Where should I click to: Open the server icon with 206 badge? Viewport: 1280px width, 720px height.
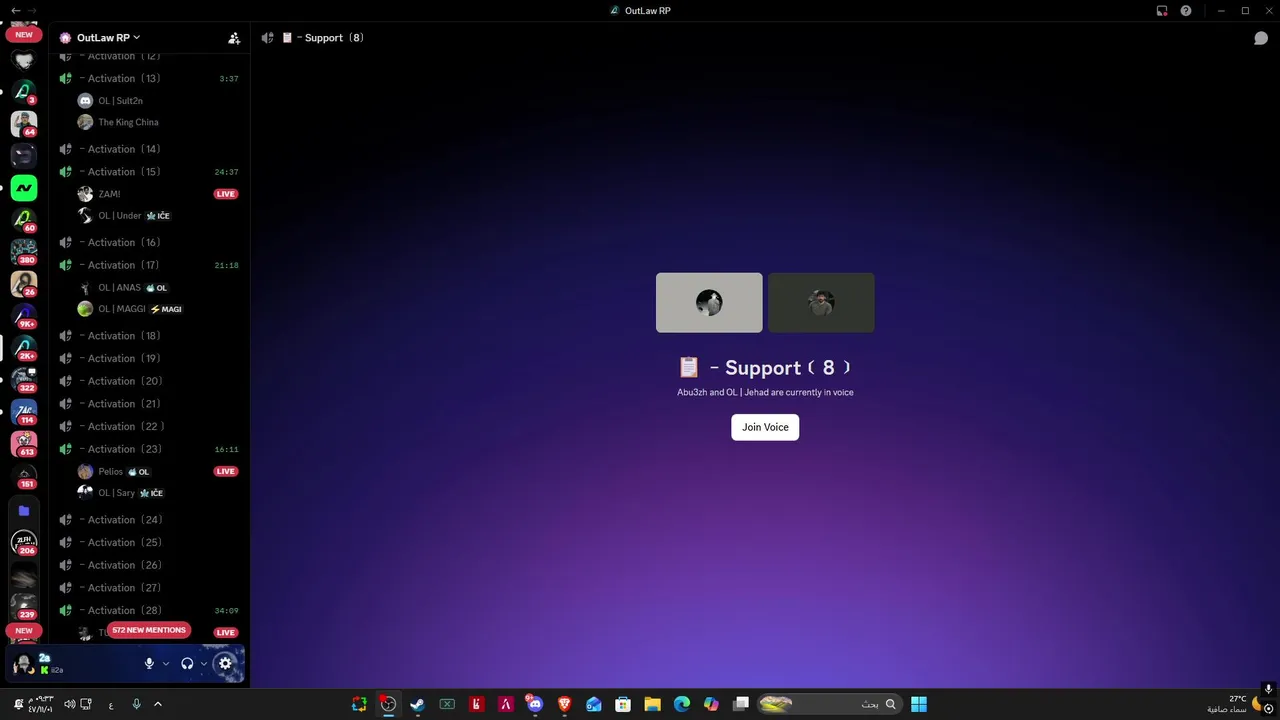(x=24, y=543)
